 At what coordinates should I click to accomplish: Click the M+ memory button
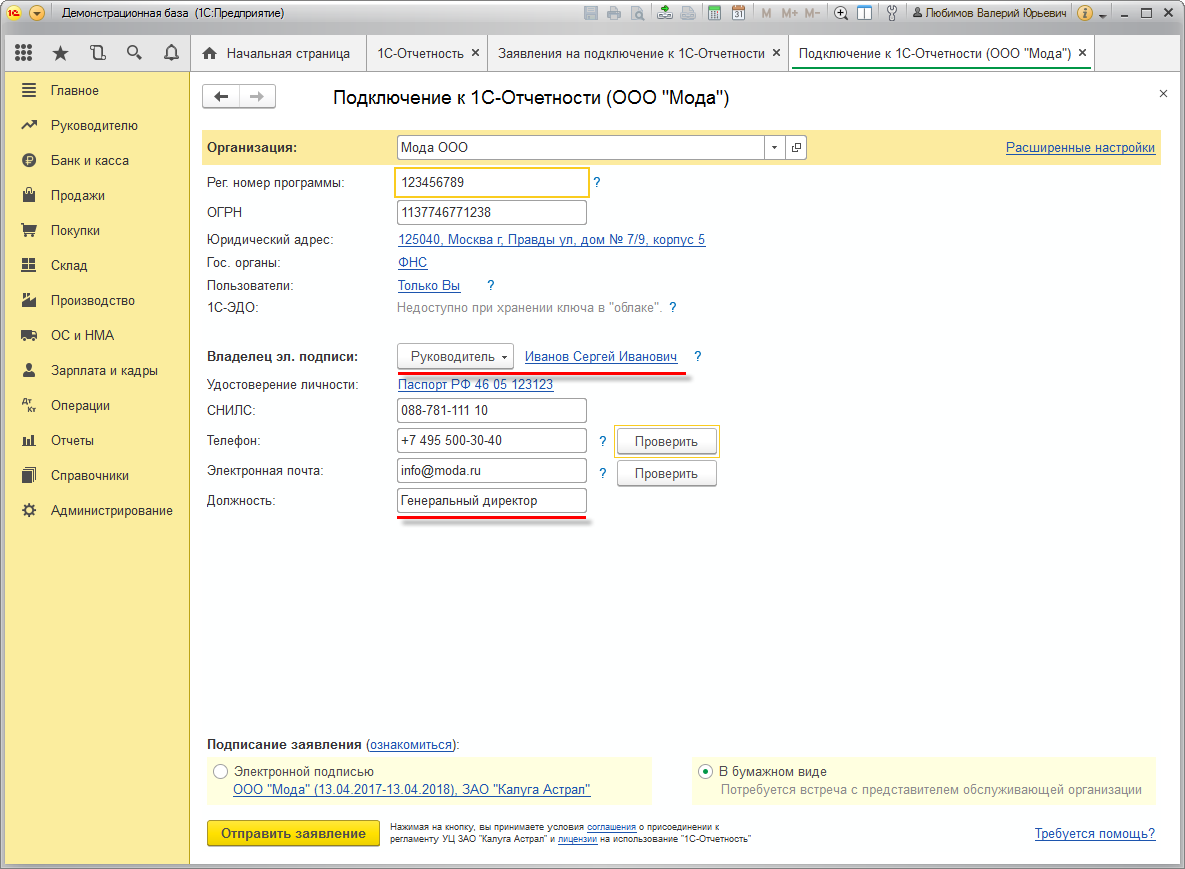coord(789,13)
